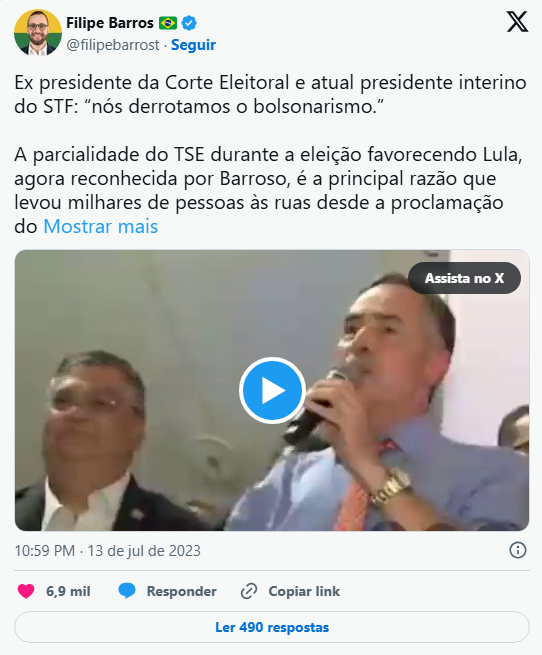Open the tweet info circle icon
This screenshot has width=542, height=655.
click(518, 550)
